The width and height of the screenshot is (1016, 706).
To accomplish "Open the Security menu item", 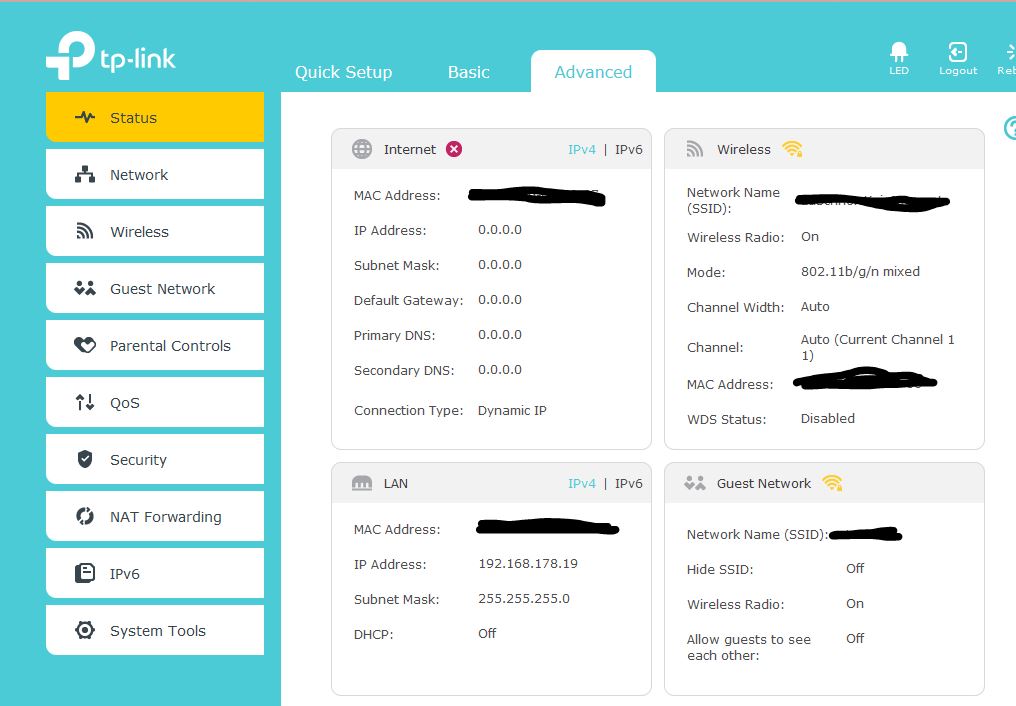I will pyautogui.click(x=155, y=459).
